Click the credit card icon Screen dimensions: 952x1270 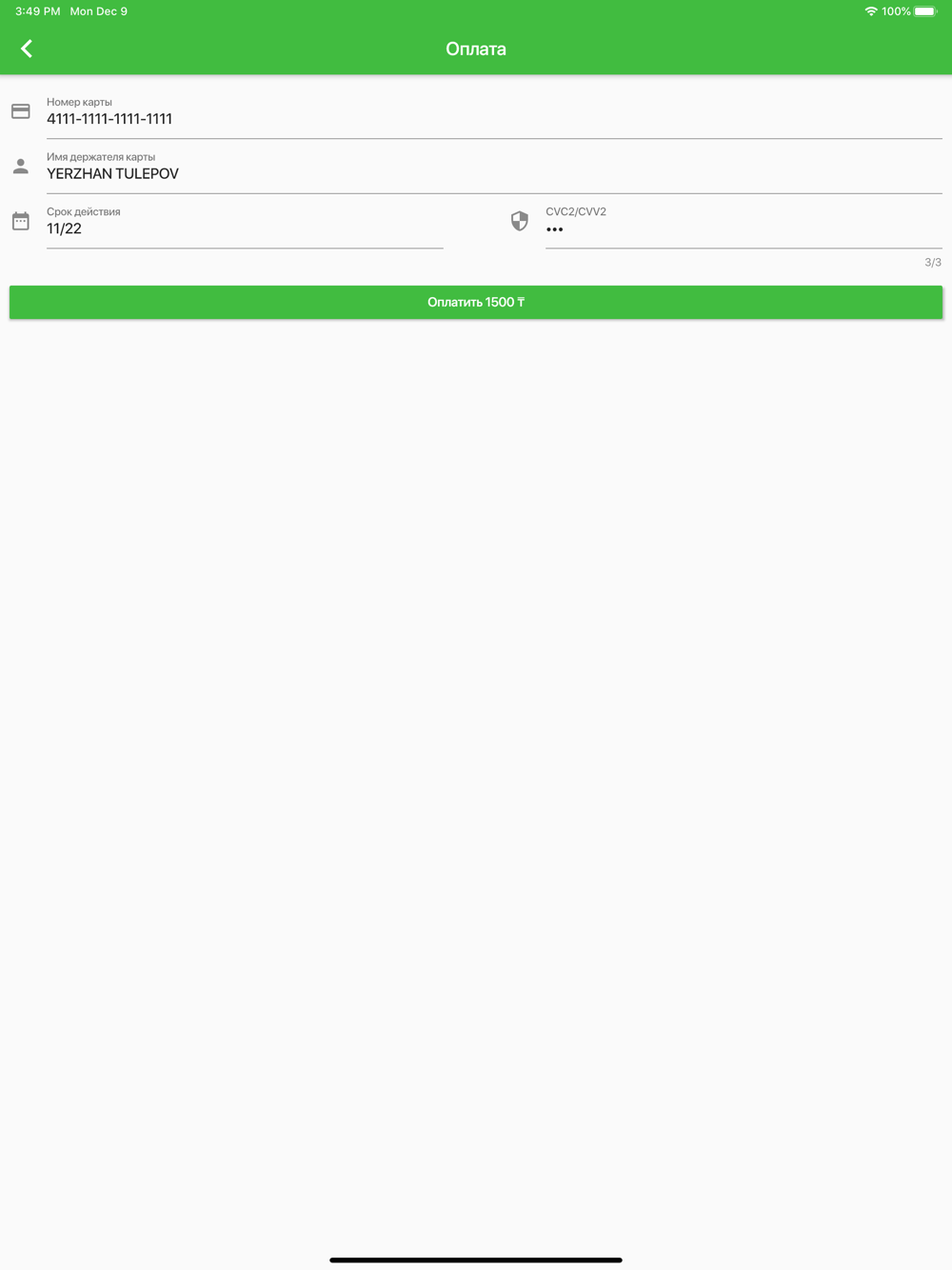point(21,111)
